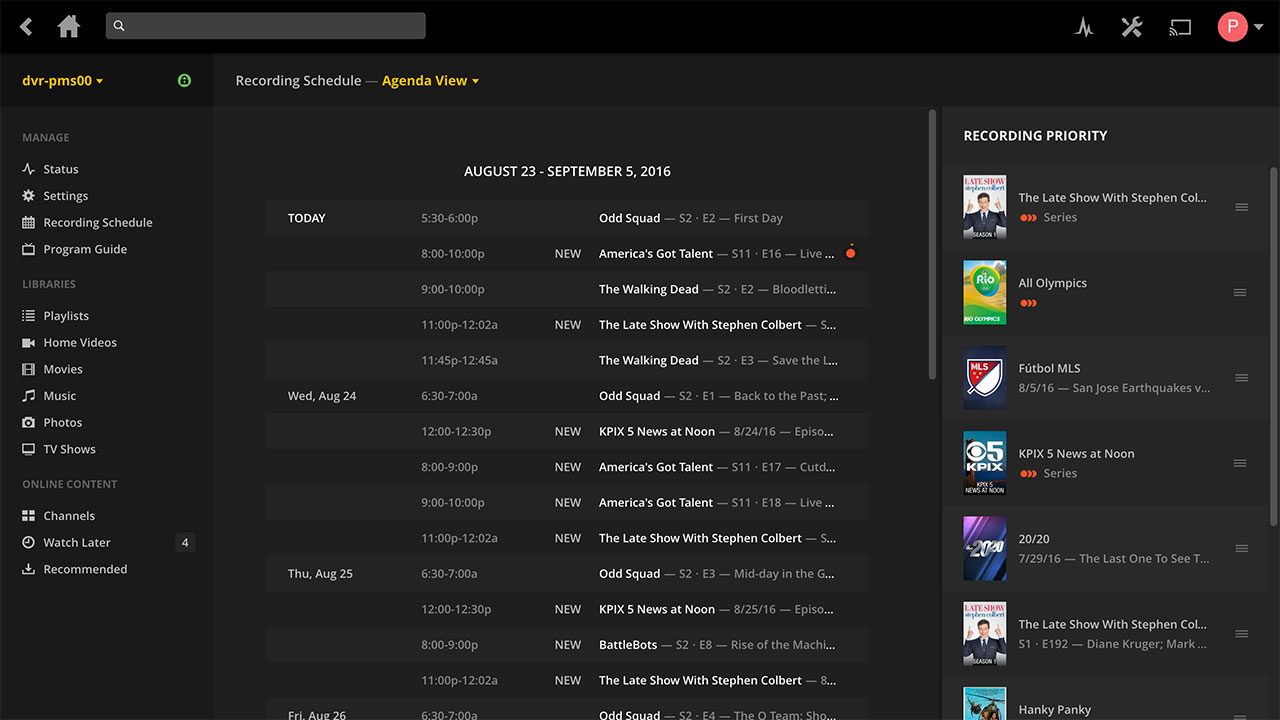Viewport: 1280px width, 720px height.
Task: Grab the reorder handle for All Olympics
Action: 1241,293
